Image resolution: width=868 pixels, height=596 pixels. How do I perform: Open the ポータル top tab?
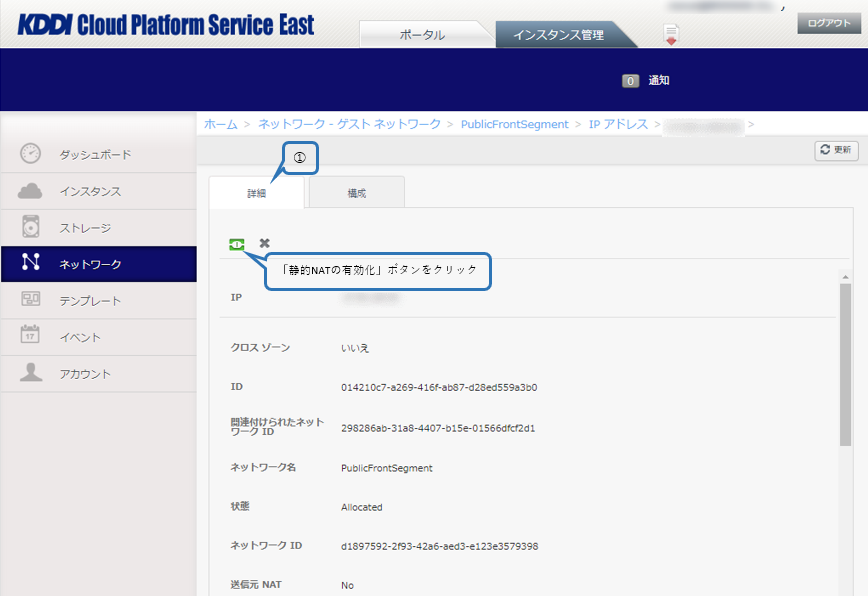(422, 35)
